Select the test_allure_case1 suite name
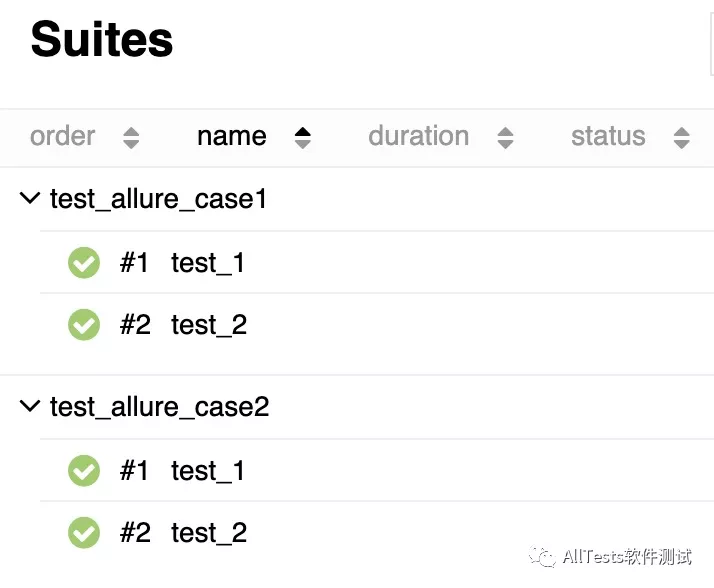 point(158,200)
